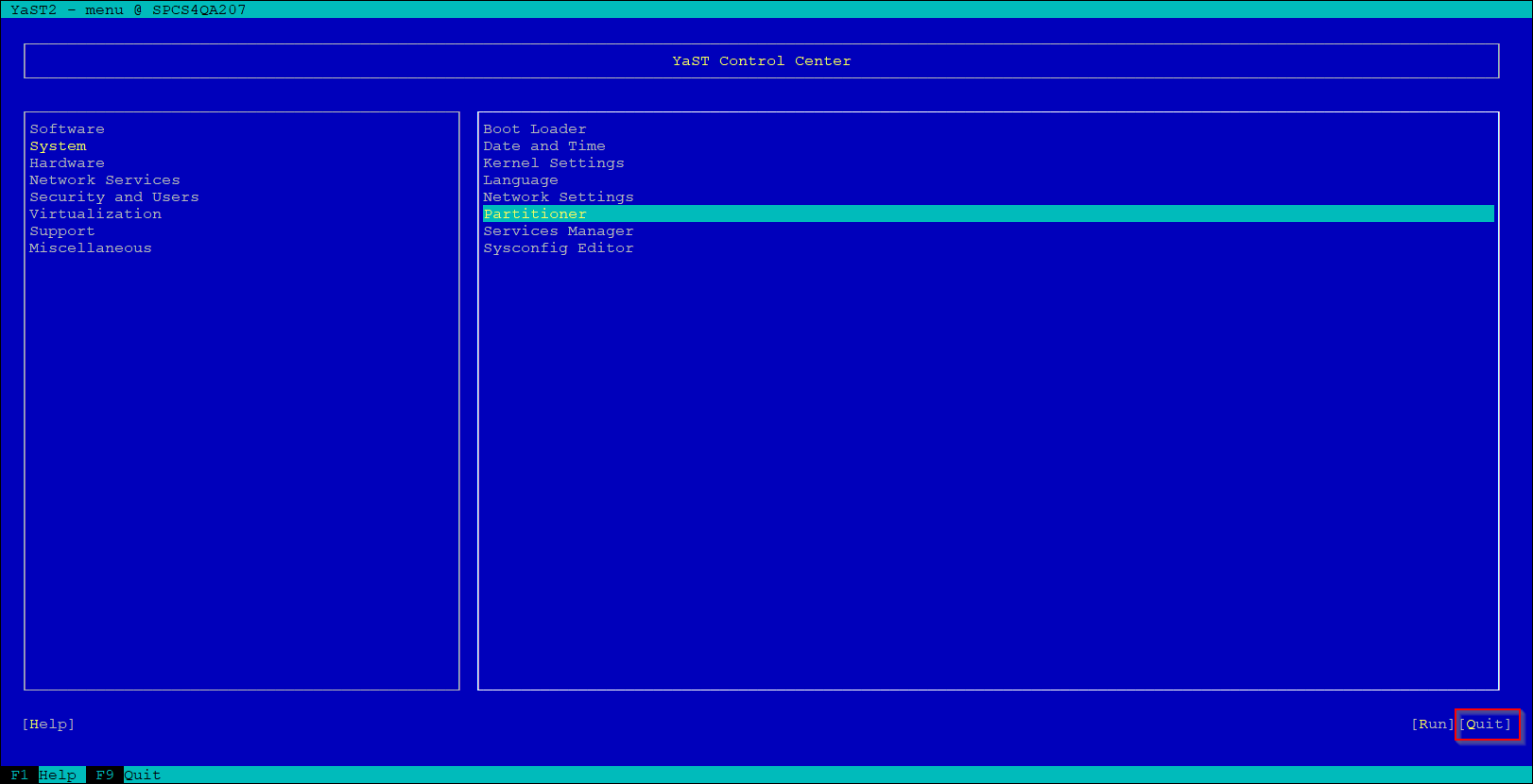Click the [Help] button
Image resolution: width=1533 pixels, height=784 pixels.
click(48, 724)
